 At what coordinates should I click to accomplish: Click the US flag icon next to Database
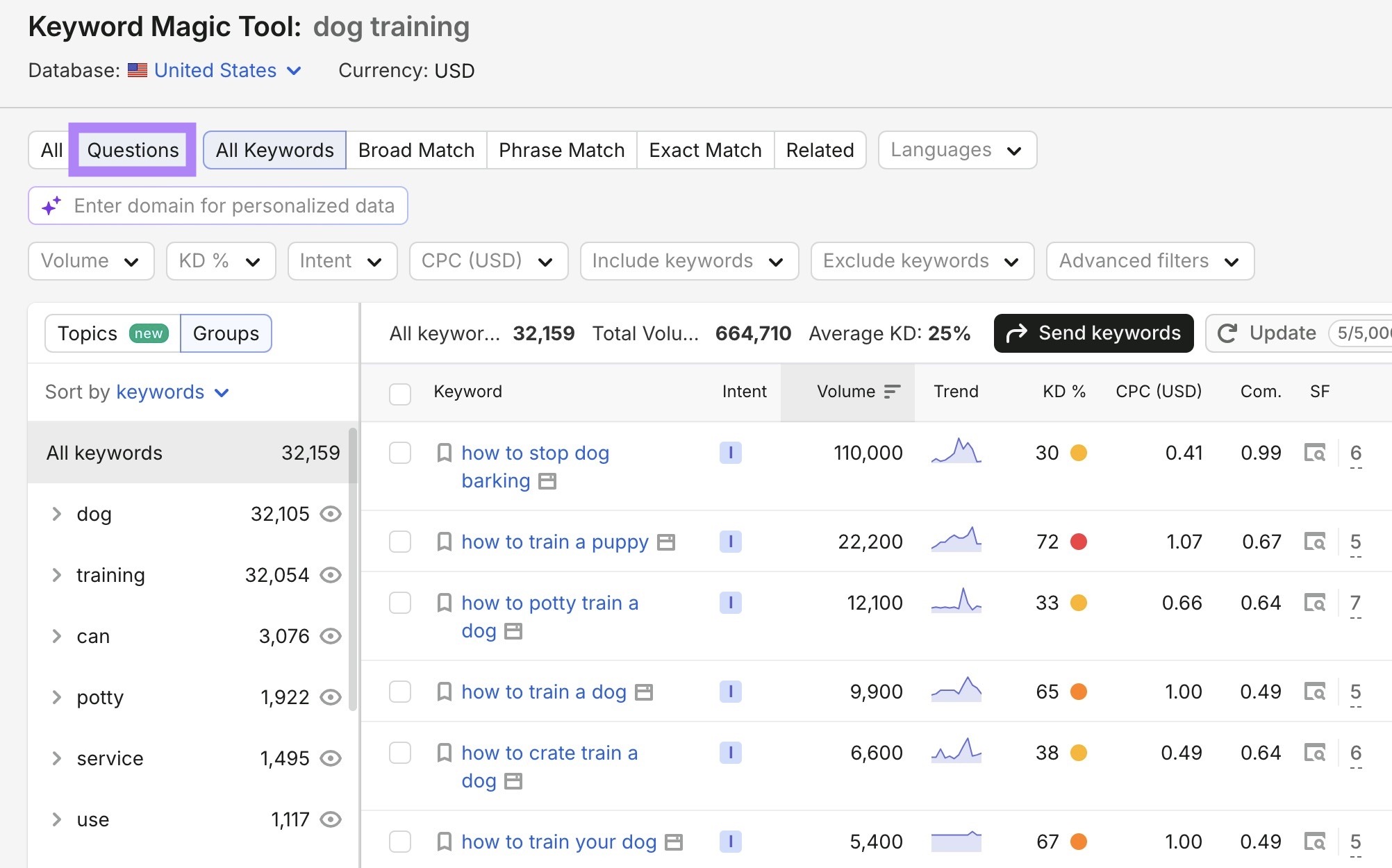point(138,70)
